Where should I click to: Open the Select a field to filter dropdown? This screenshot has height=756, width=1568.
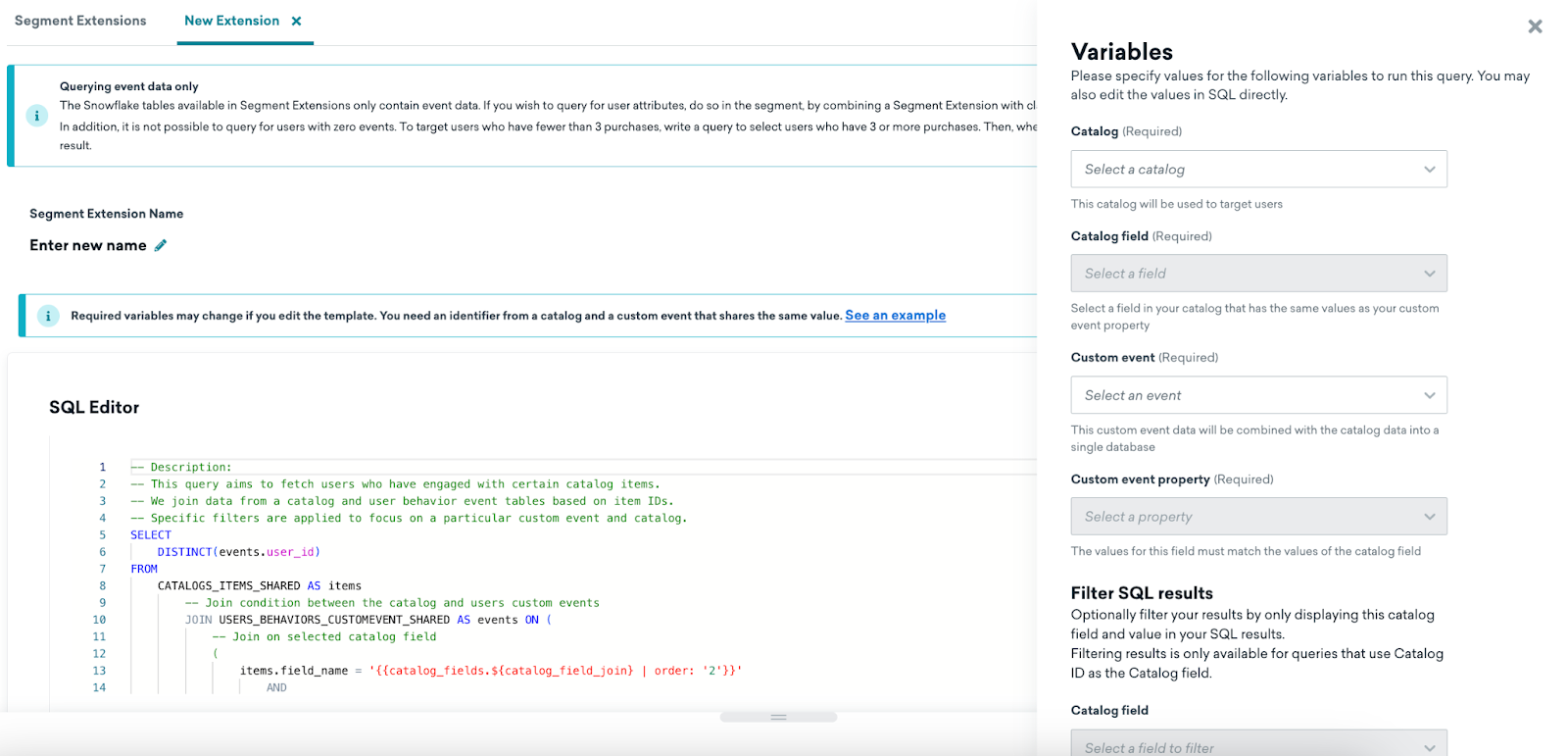click(x=1258, y=744)
